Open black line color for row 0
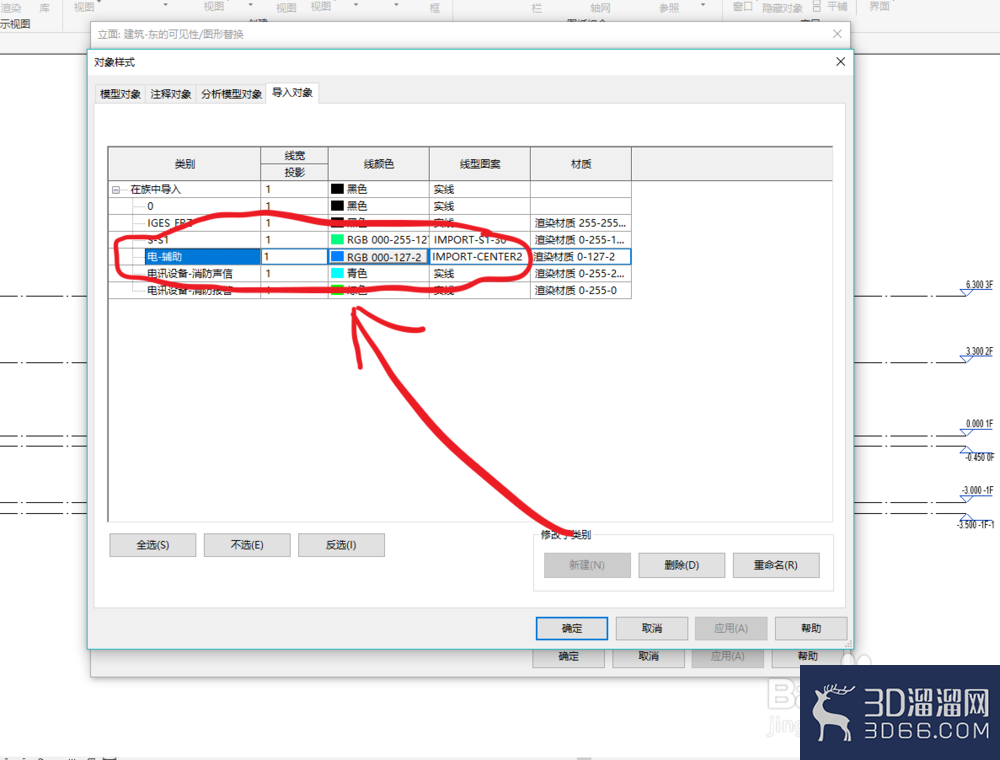 379,206
